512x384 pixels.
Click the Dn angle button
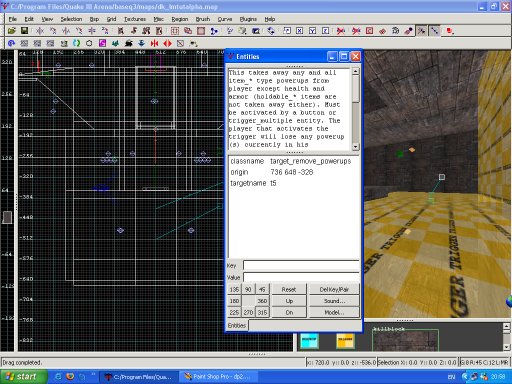(289, 312)
